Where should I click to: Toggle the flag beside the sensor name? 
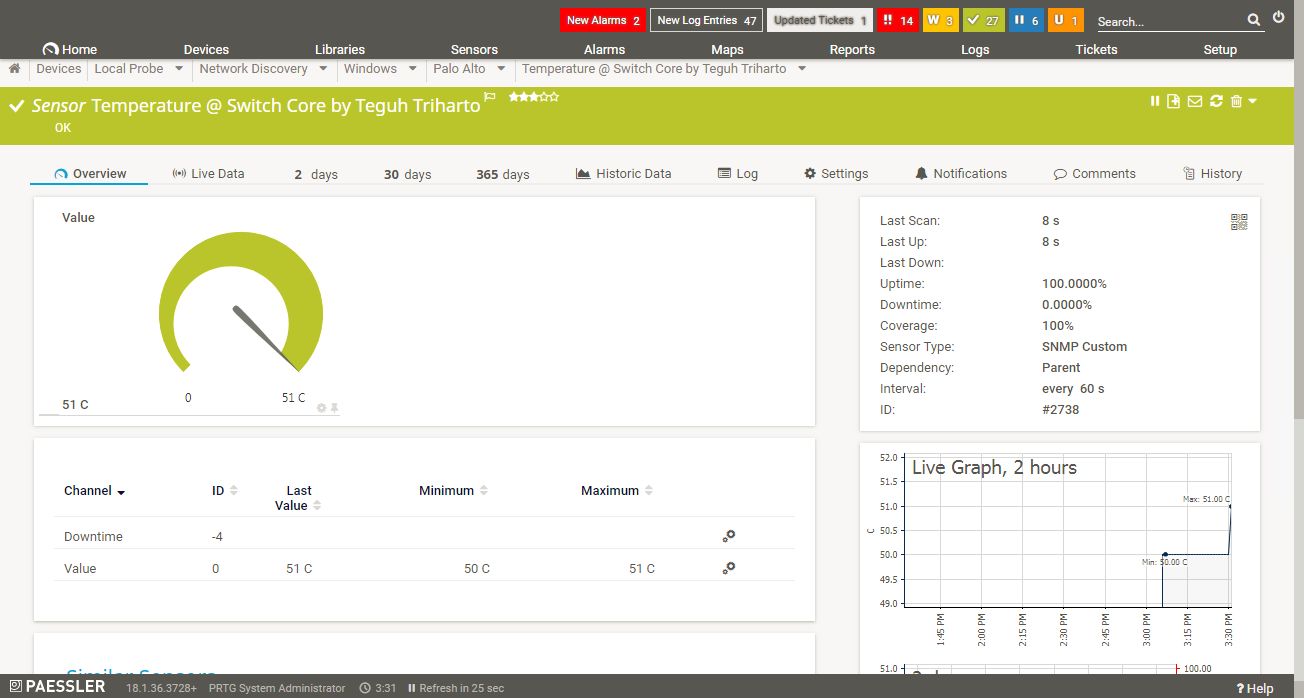point(489,98)
